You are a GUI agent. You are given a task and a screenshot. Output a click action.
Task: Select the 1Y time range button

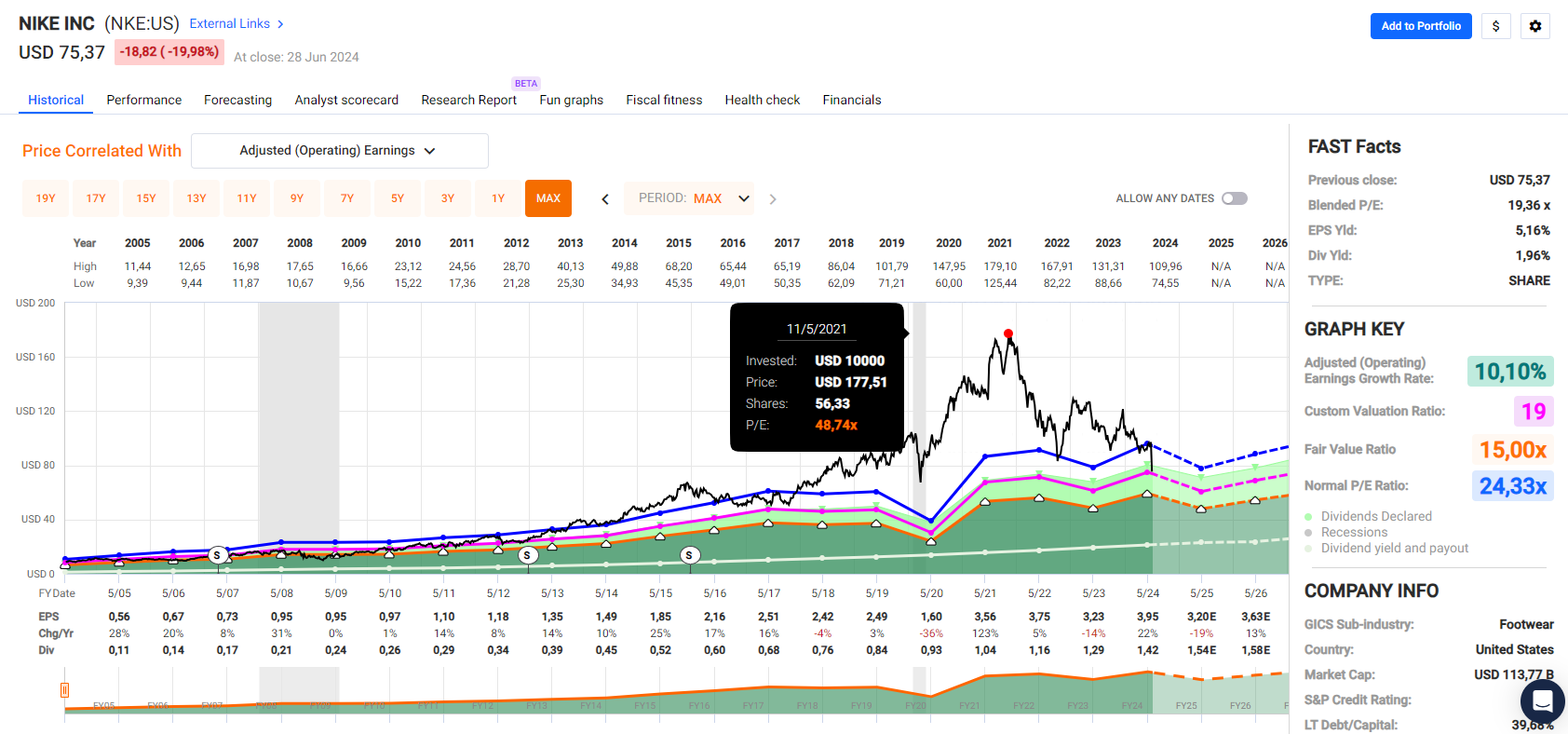498,198
